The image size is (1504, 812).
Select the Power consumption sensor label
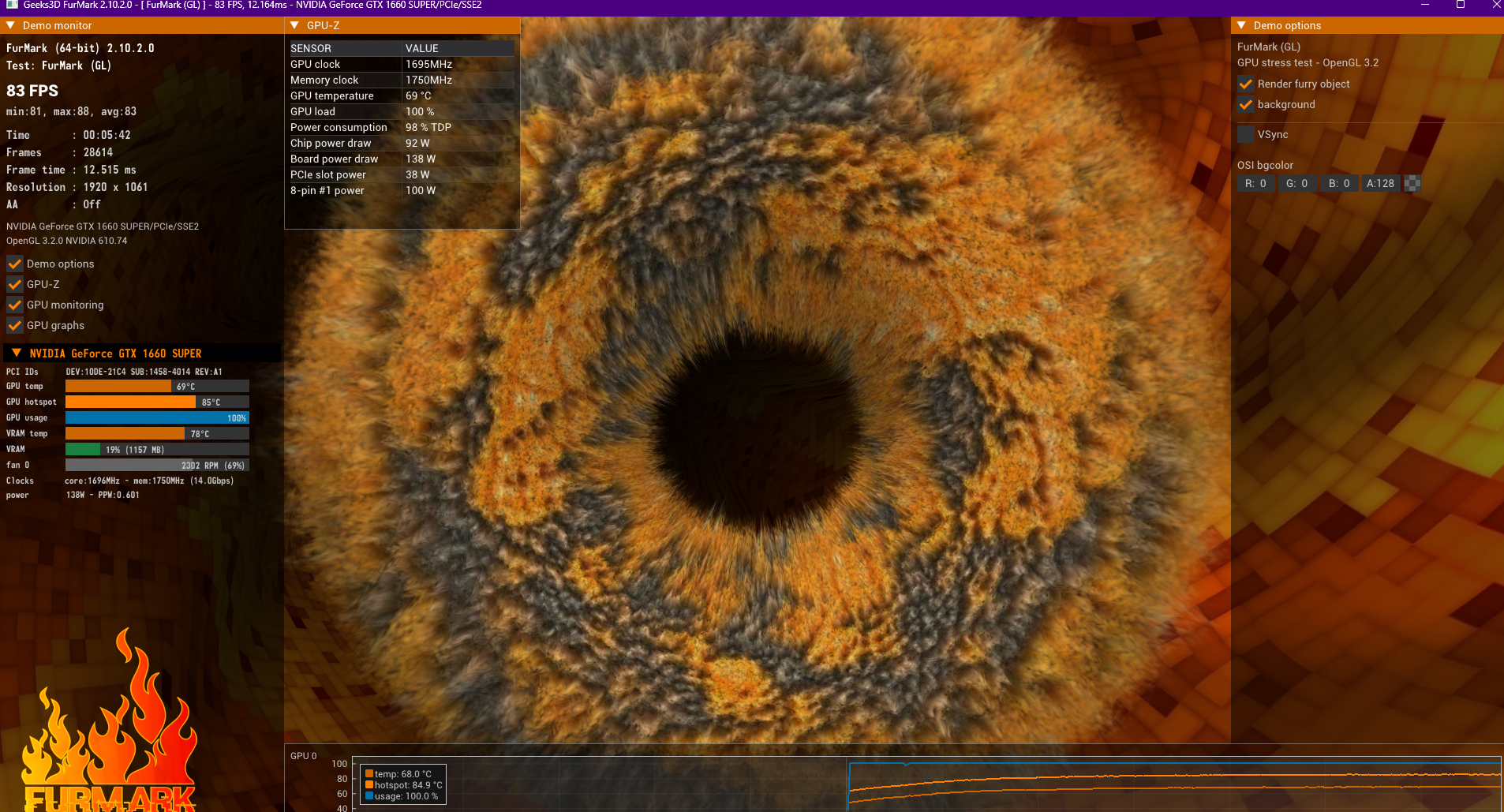pyautogui.click(x=339, y=127)
